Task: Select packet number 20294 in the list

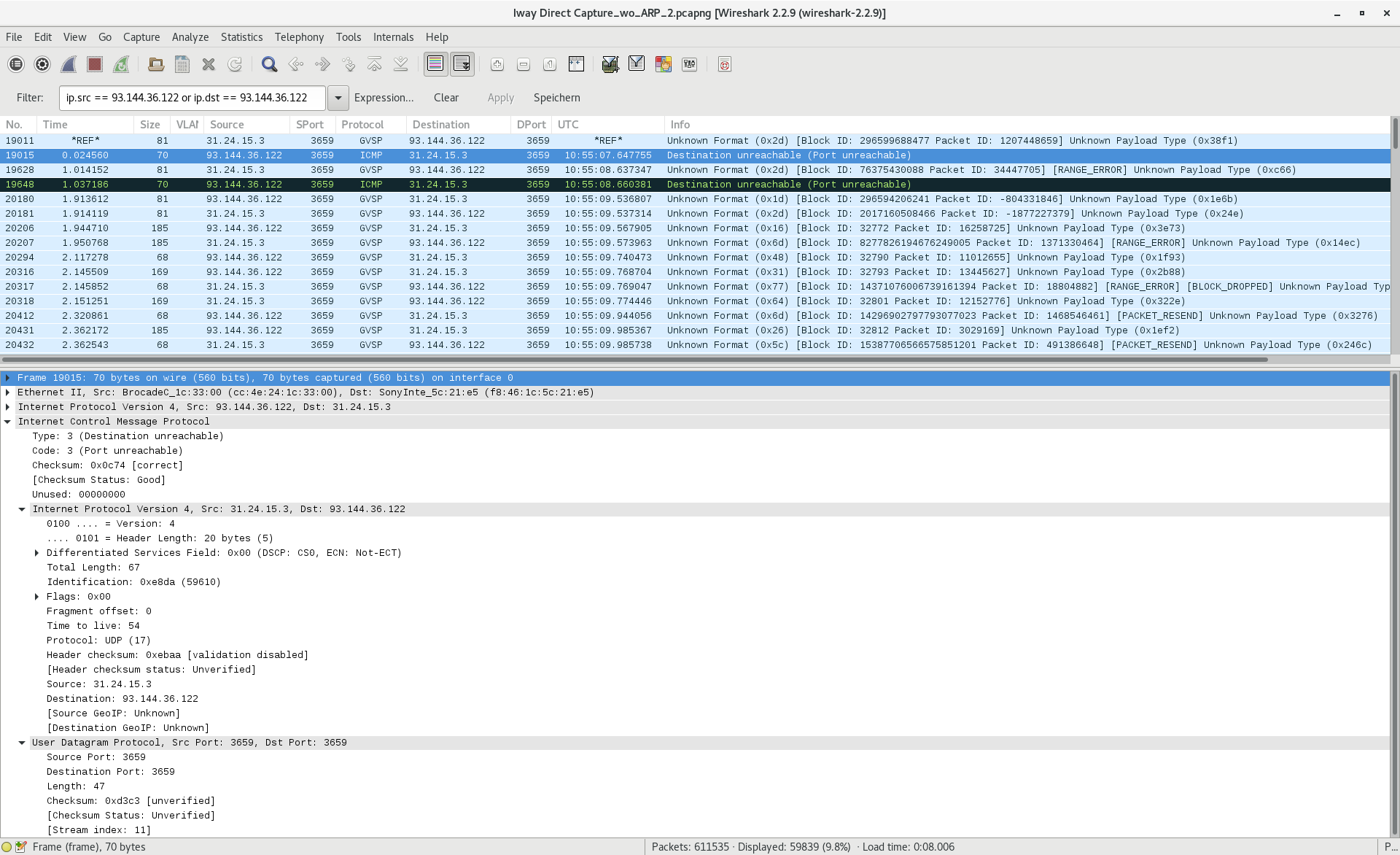Action: (x=292, y=257)
